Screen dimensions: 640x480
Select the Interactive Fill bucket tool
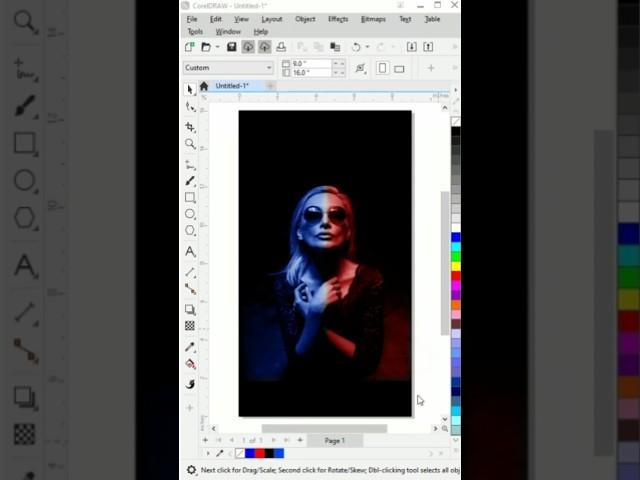(190, 364)
